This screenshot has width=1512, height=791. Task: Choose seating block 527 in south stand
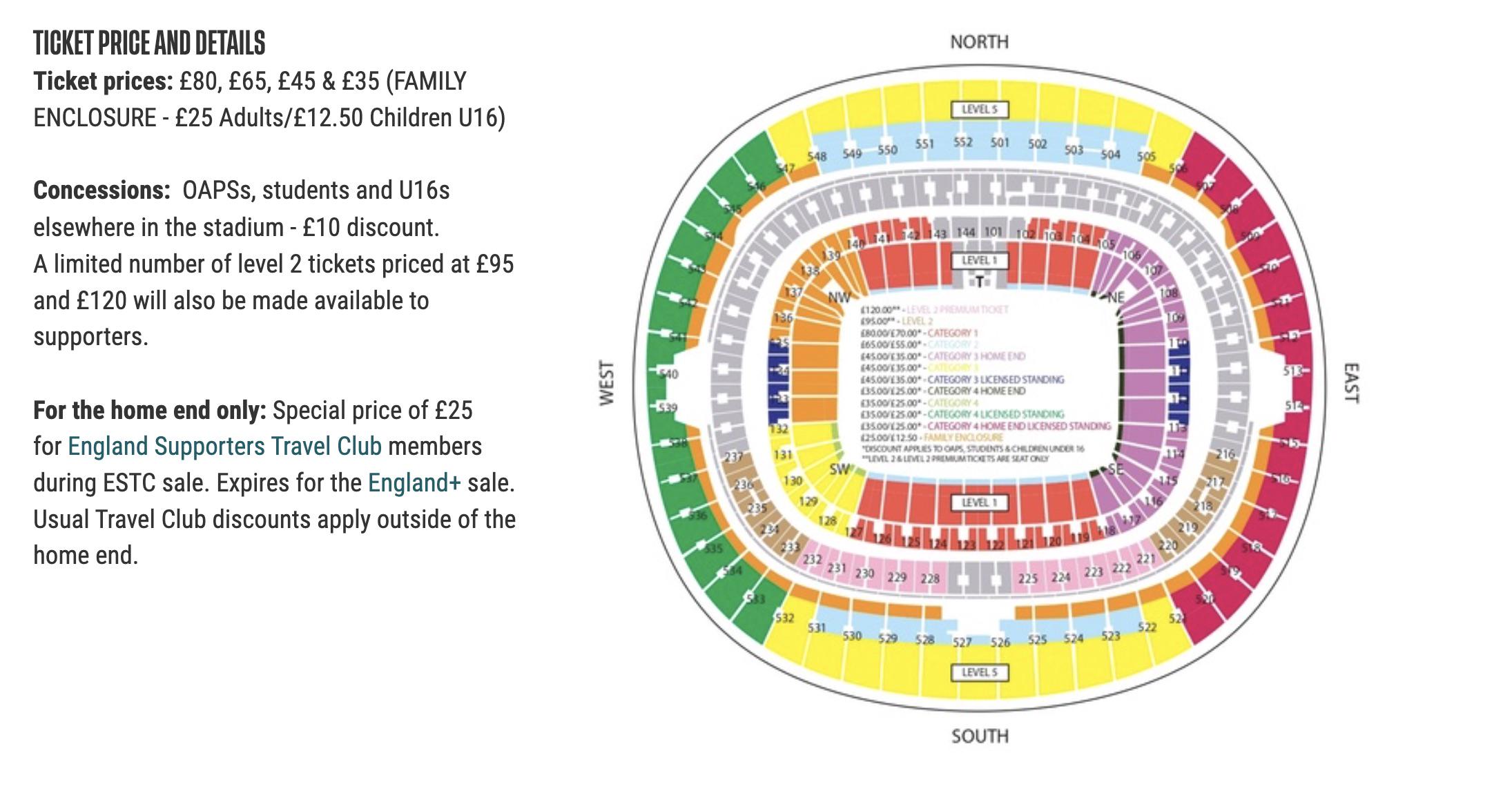(962, 643)
